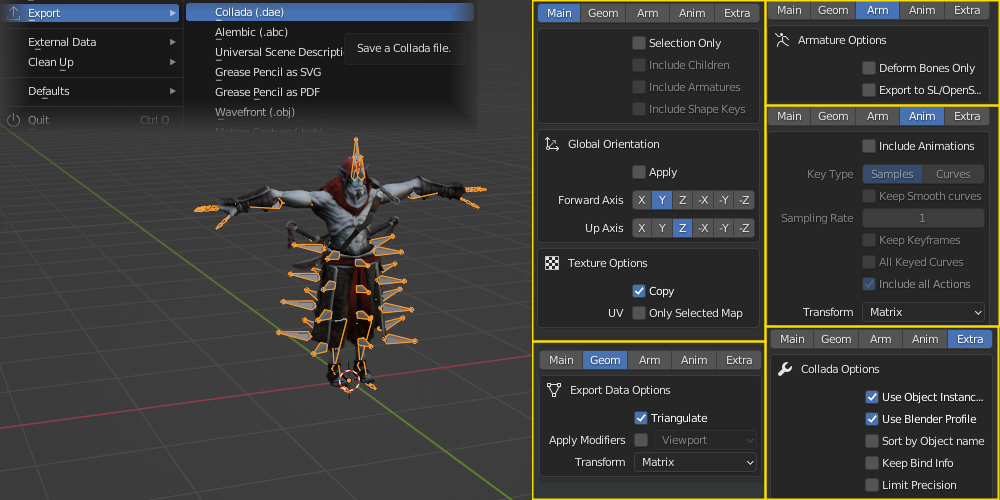Screen dimensions: 1000x500
Task: Click the Texture Options checkerboard icon
Action: tap(552, 263)
